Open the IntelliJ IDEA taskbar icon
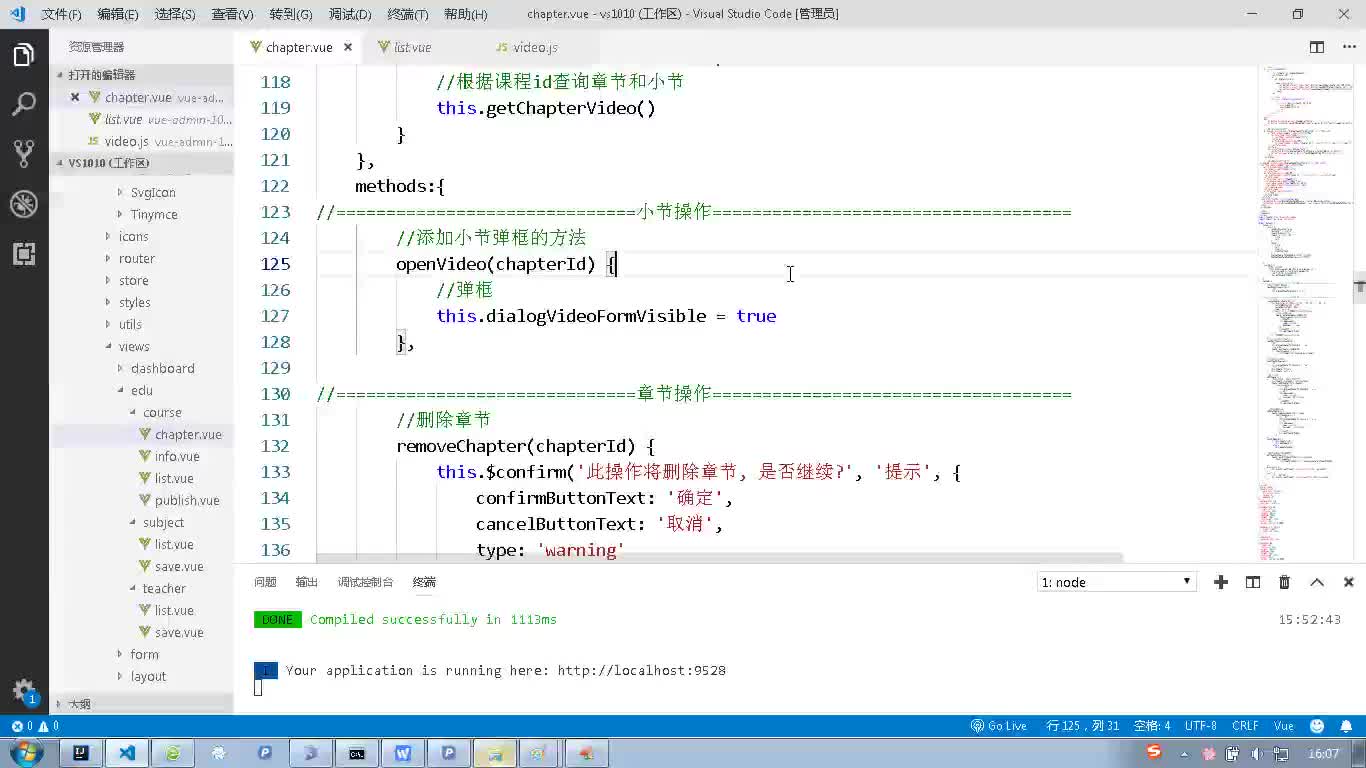This screenshot has width=1366, height=768. pyautogui.click(x=81, y=753)
